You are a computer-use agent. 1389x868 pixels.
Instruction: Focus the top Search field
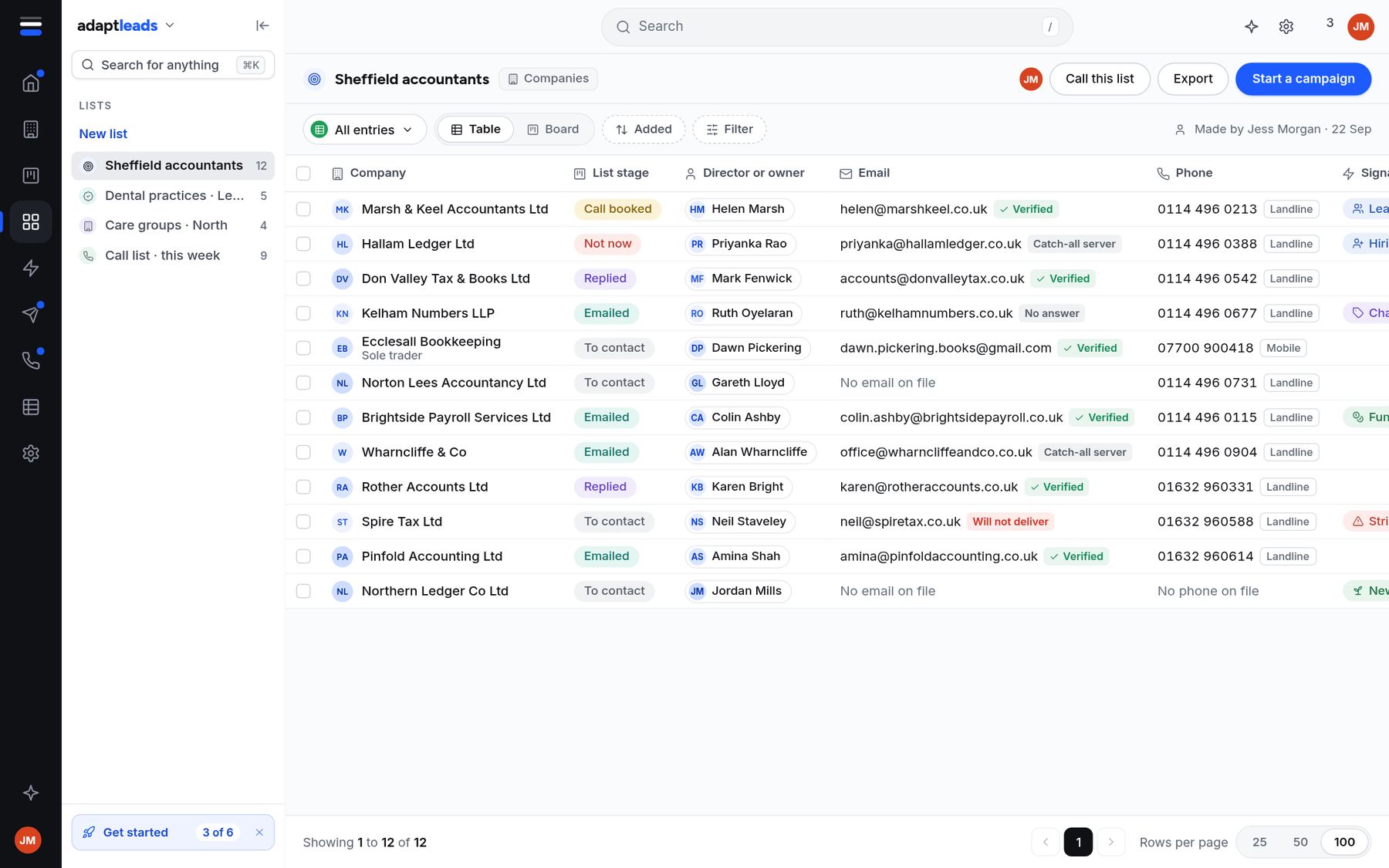pyautogui.click(x=837, y=27)
